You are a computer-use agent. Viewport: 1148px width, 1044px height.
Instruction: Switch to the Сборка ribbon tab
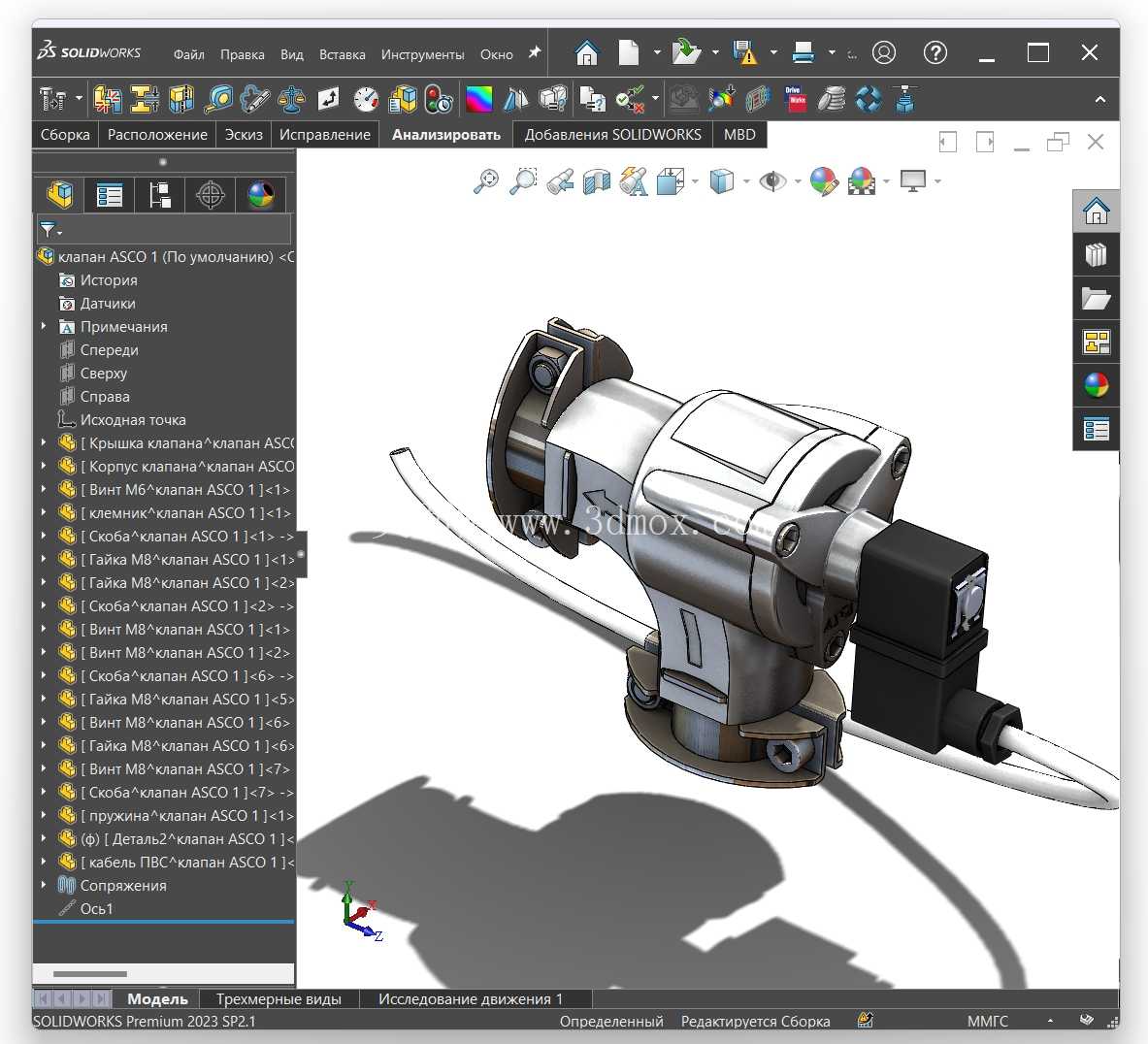(65, 135)
